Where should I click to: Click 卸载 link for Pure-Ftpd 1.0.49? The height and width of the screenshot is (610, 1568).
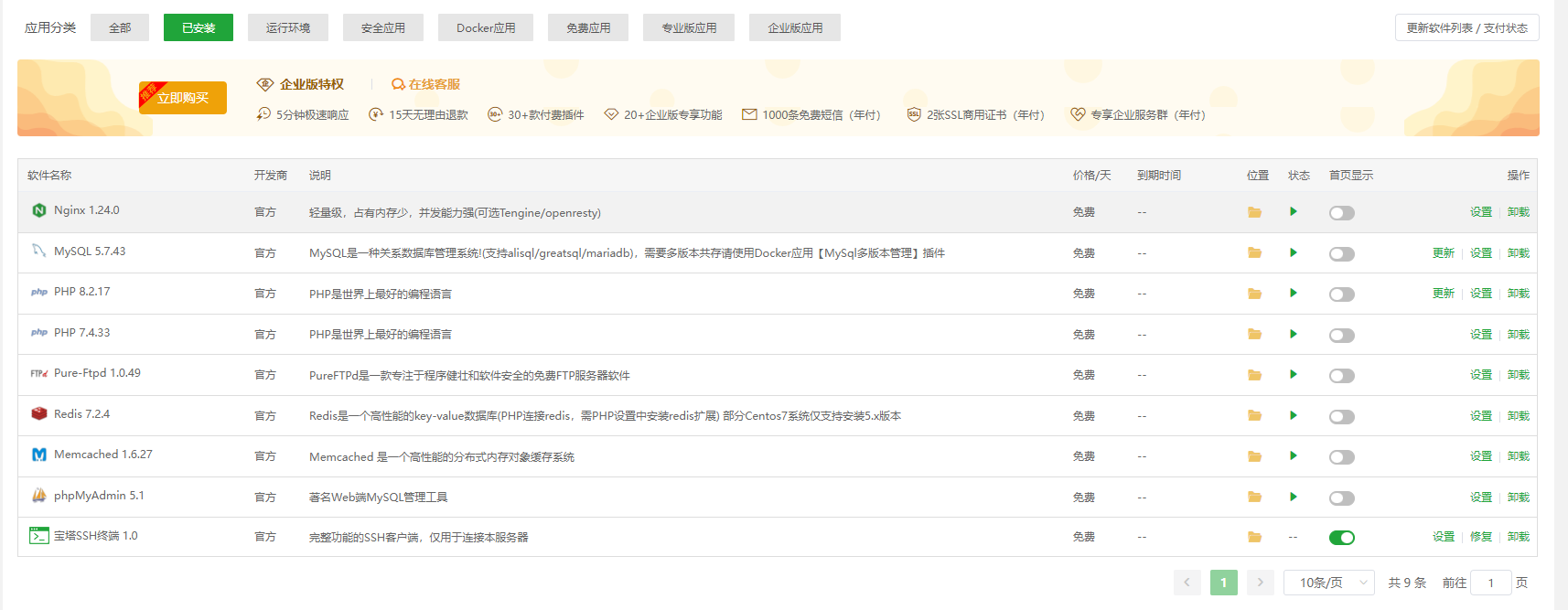tap(1519, 375)
